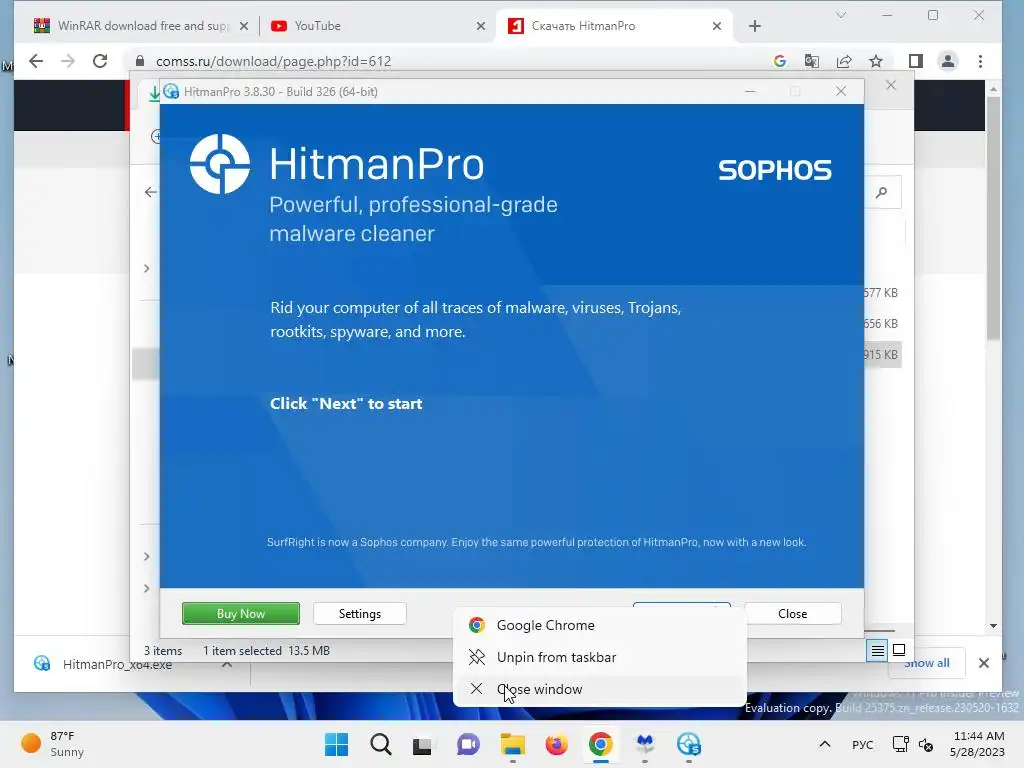Click the Google lens G icon in address bar
Image resolution: width=1024 pixels, height=768 pixels.
[x=780, y=61]
